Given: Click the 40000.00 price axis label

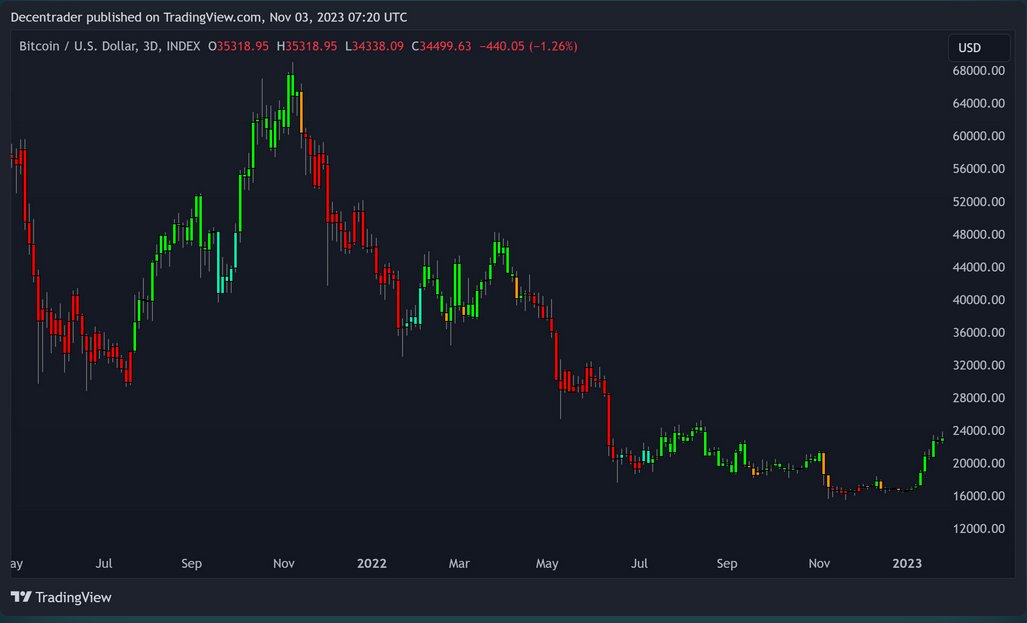Looking at the screenshot, I should [x=979, y=300].
